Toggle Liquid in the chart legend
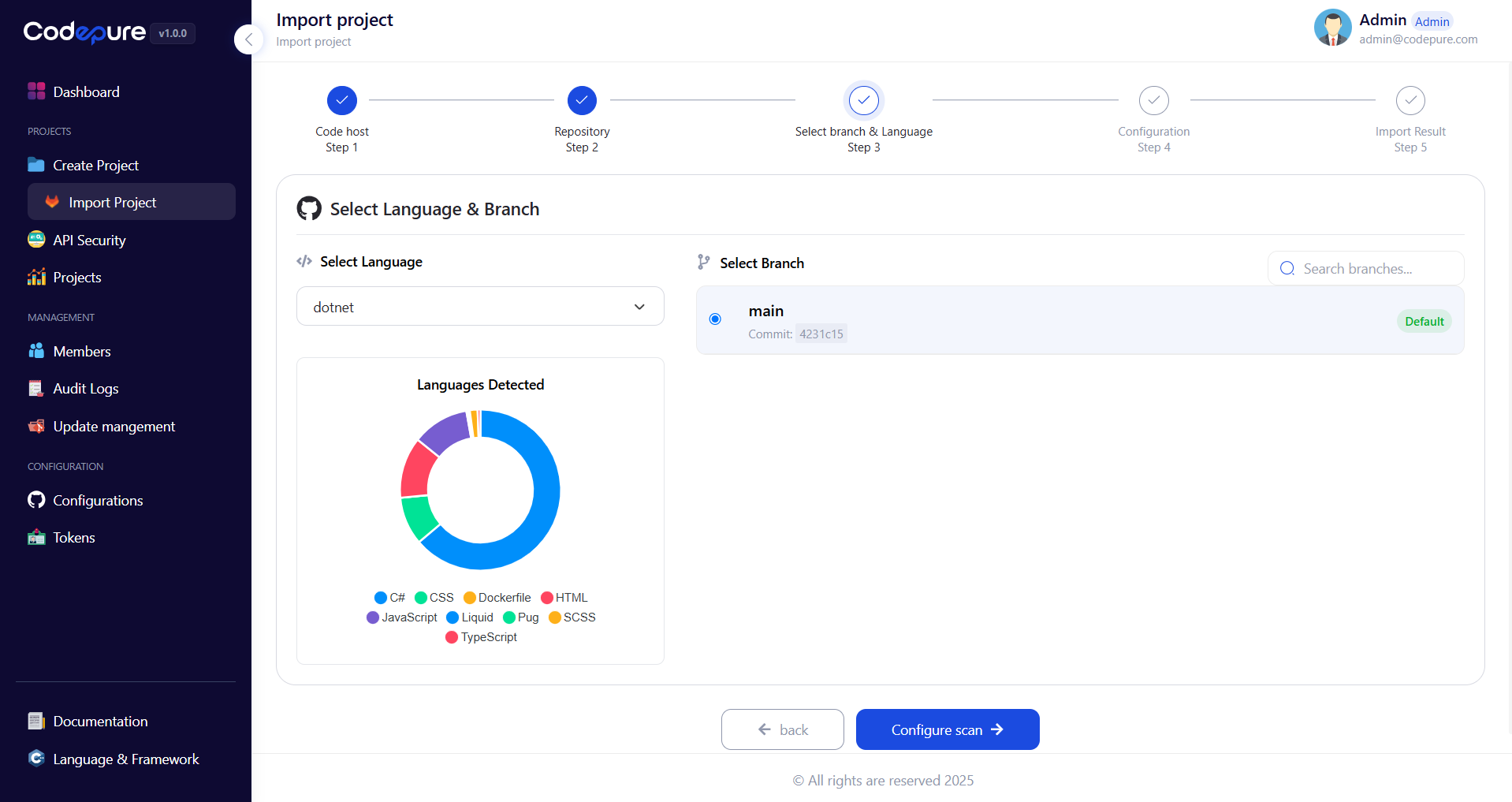 coord(470,617)
